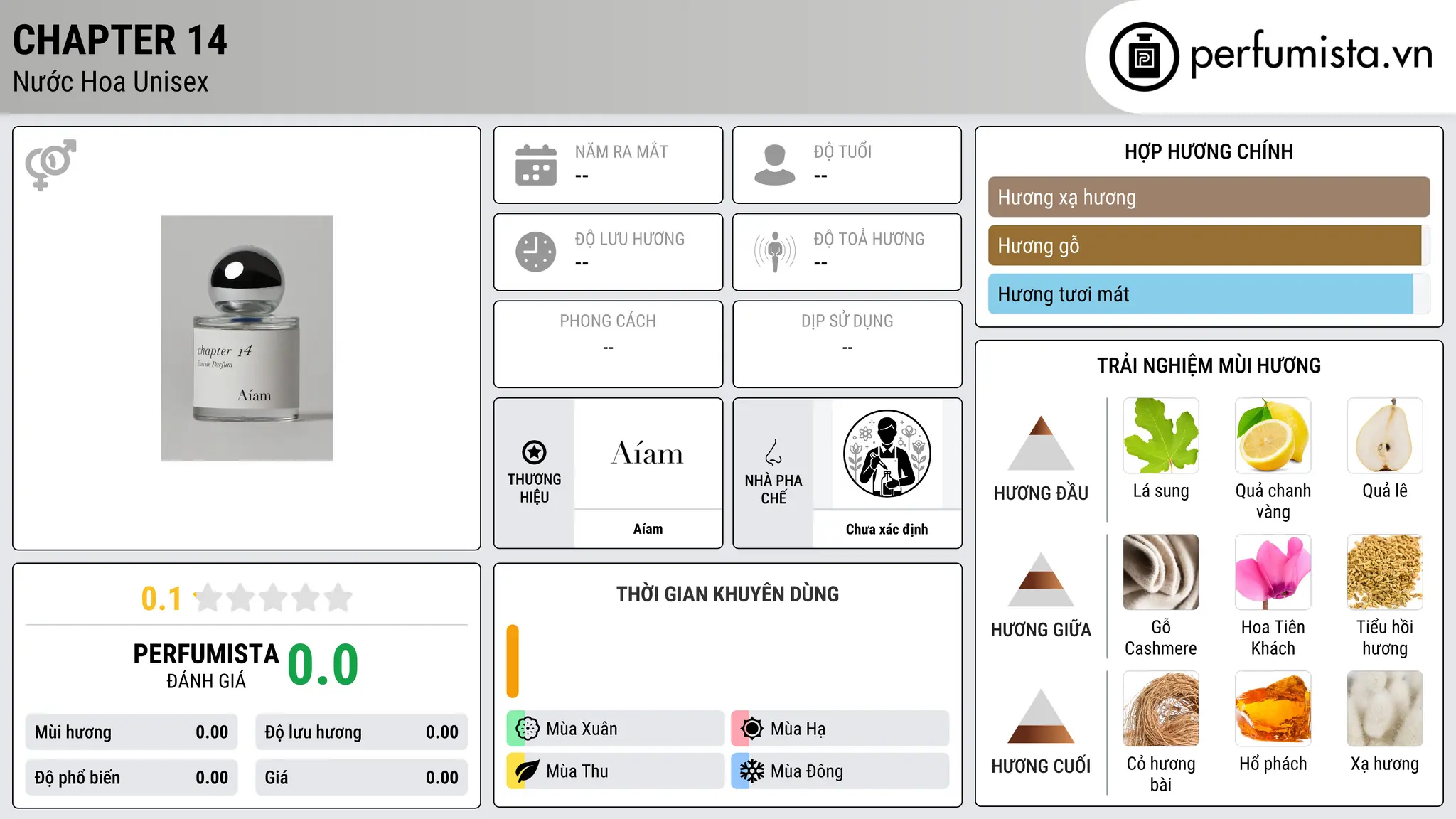
Task: Click the Hương đầu label
Action: [1041, 493]
